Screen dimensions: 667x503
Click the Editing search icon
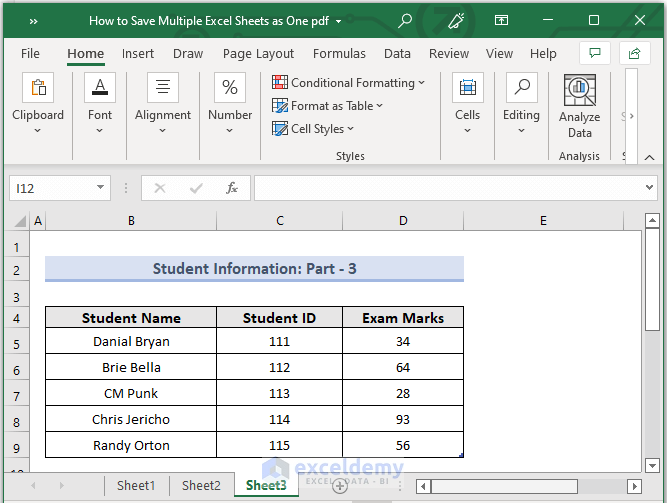[x=521, y=89]
